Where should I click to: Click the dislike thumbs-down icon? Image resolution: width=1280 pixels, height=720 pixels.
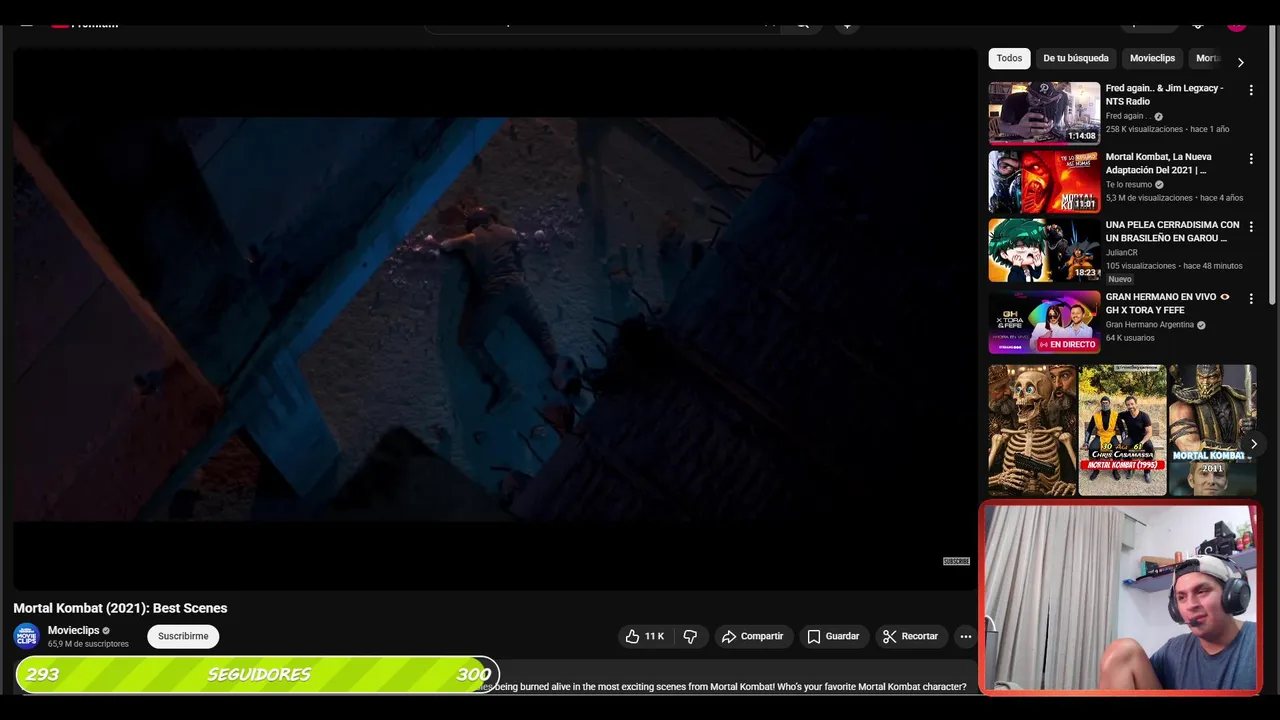(x=690, y=636)
